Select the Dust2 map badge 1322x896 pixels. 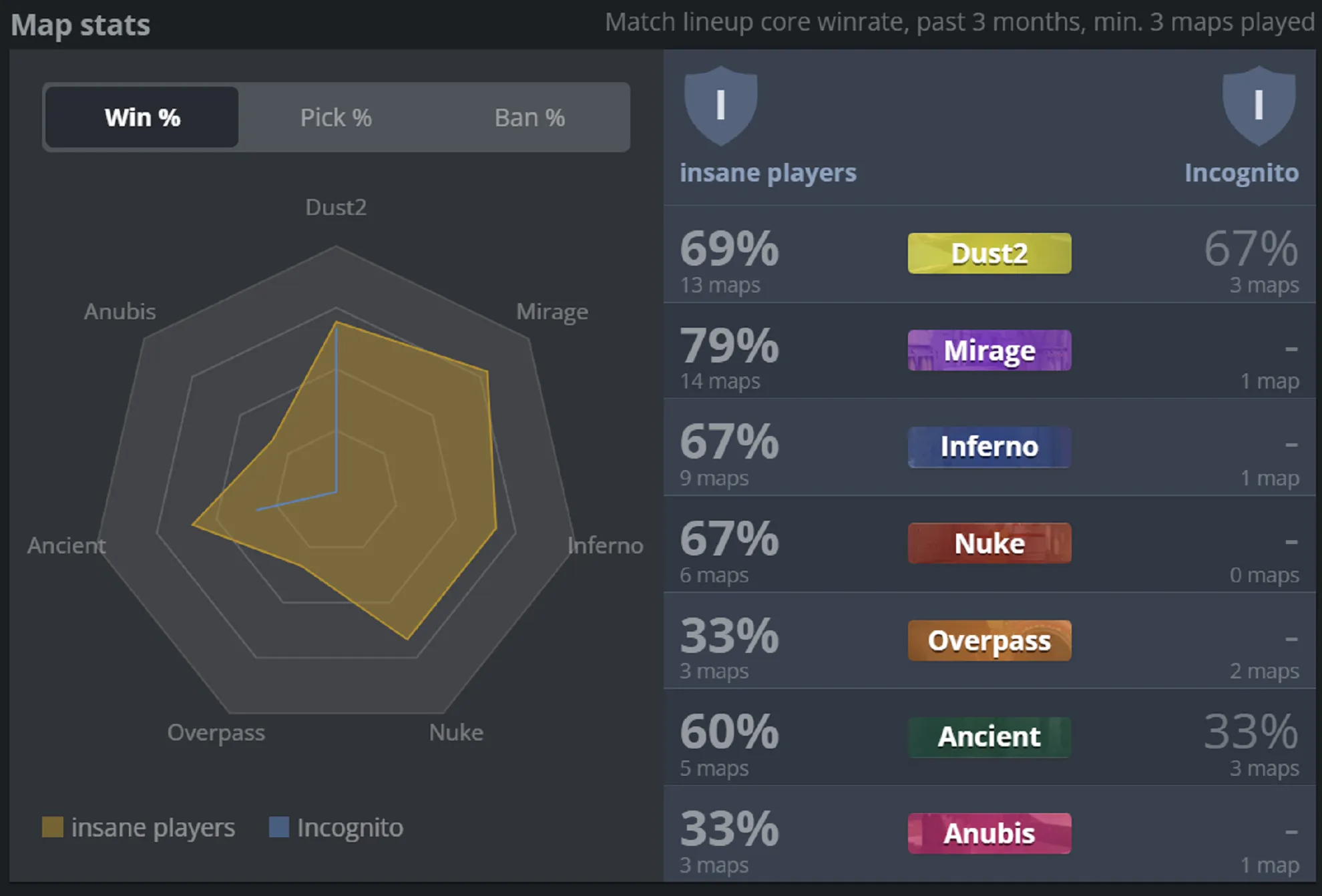[x=989, y=254]
